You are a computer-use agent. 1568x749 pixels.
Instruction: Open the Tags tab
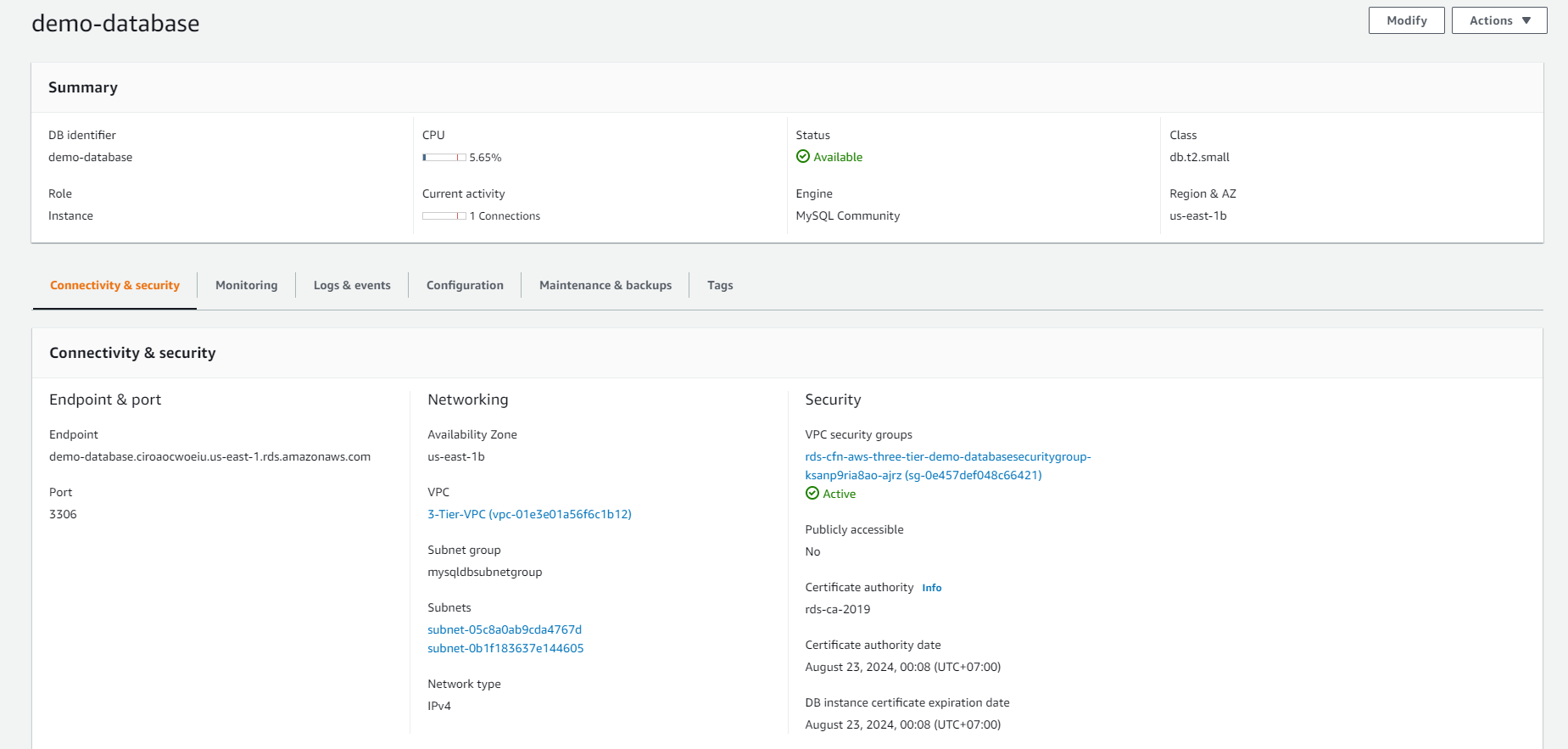(x=720, y=285)
